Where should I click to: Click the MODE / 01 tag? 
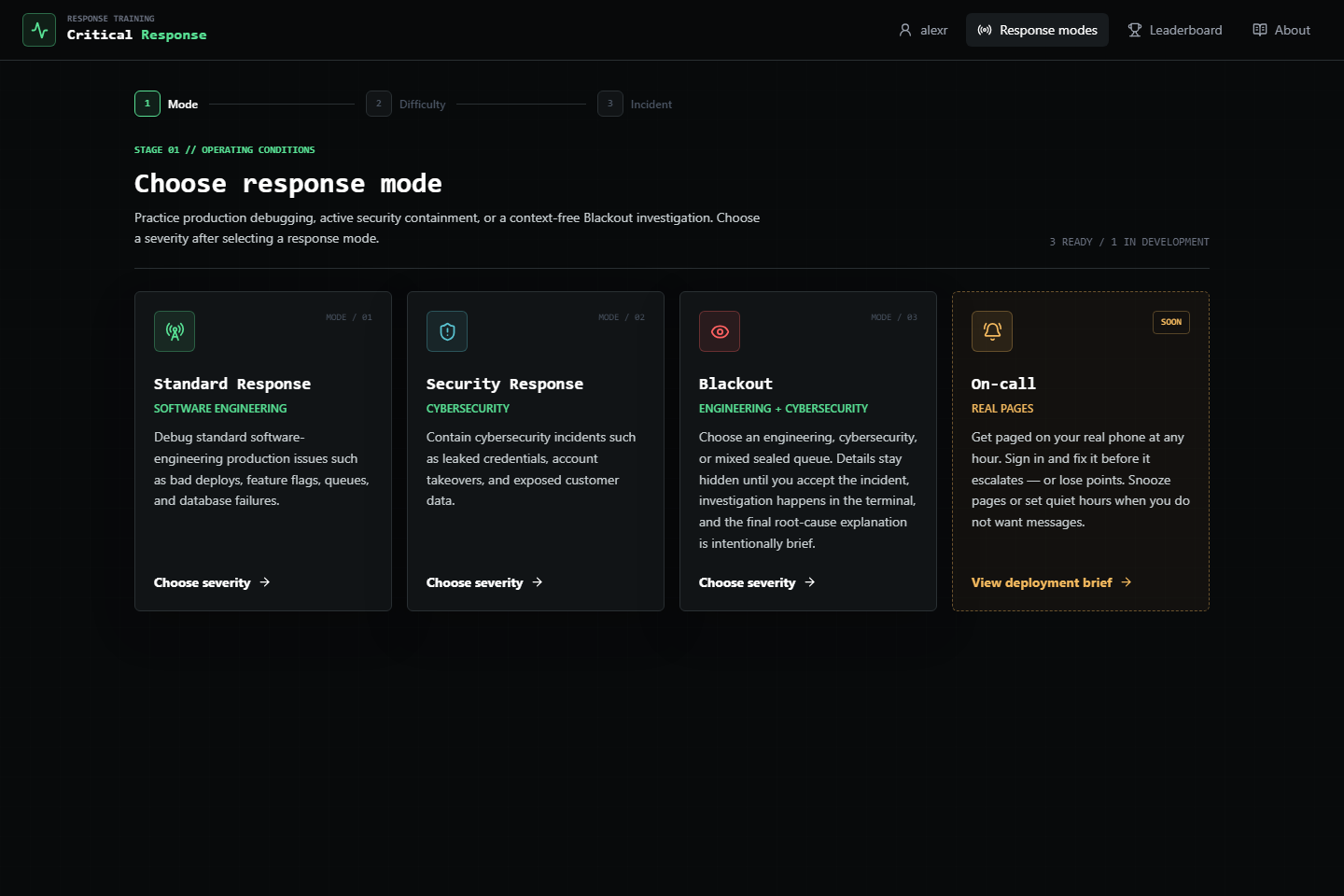pos(349,317)
